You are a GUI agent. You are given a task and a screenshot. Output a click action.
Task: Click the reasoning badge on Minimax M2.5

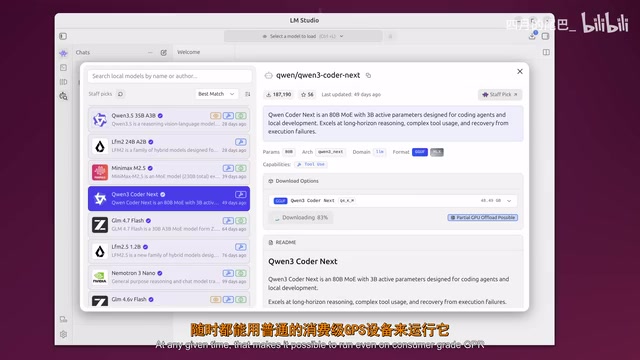[241, 168]
